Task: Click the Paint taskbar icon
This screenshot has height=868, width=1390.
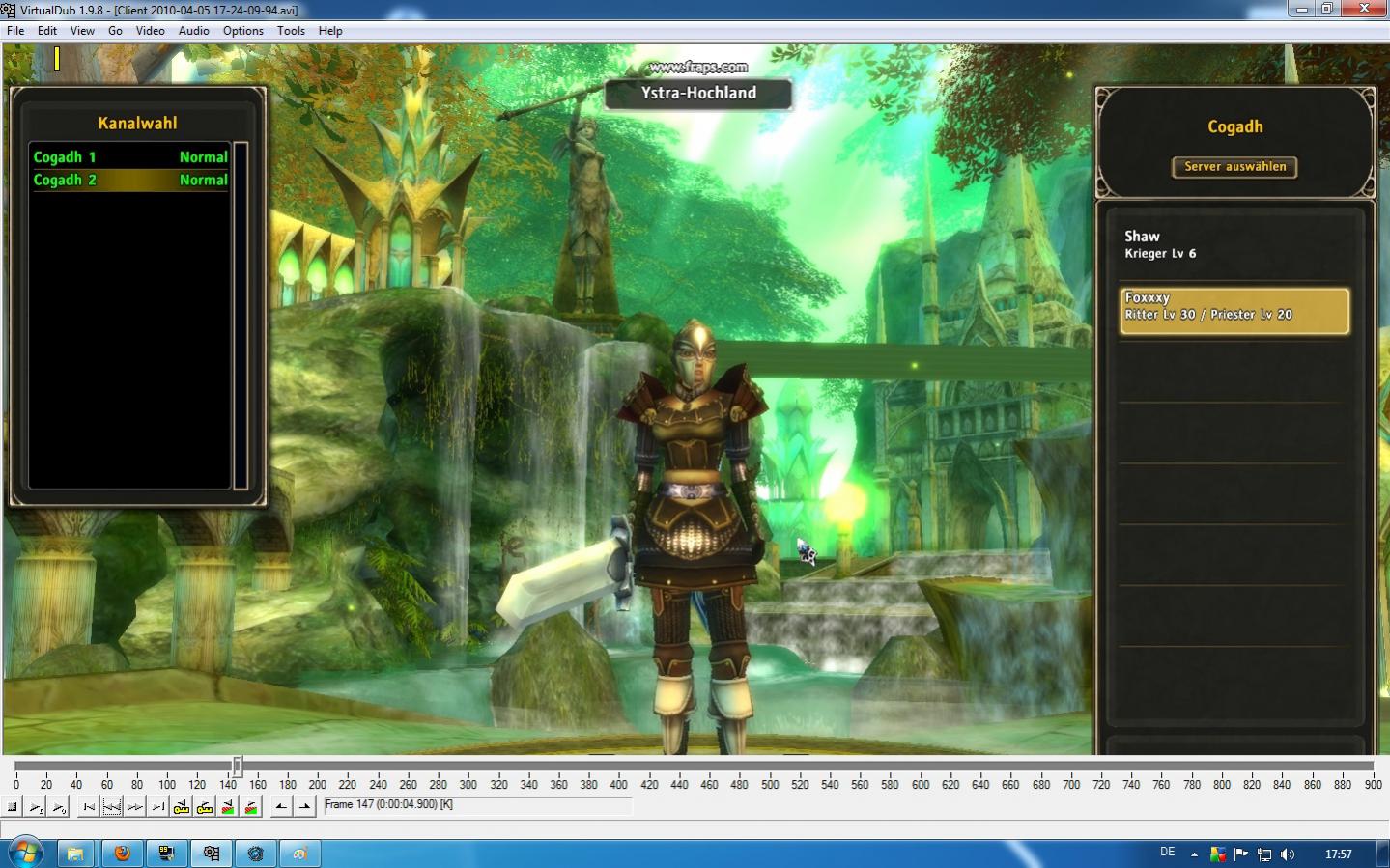Action: point(300,854)
